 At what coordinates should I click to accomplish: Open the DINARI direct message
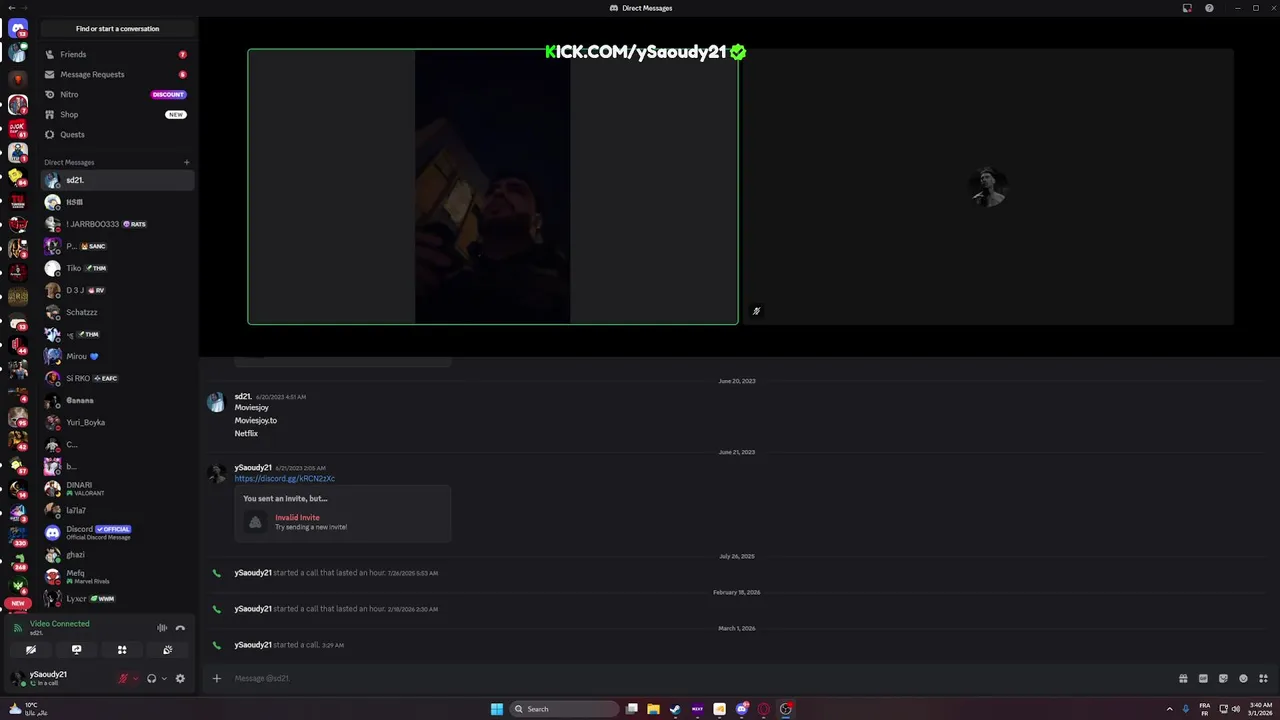coord(117,488)
